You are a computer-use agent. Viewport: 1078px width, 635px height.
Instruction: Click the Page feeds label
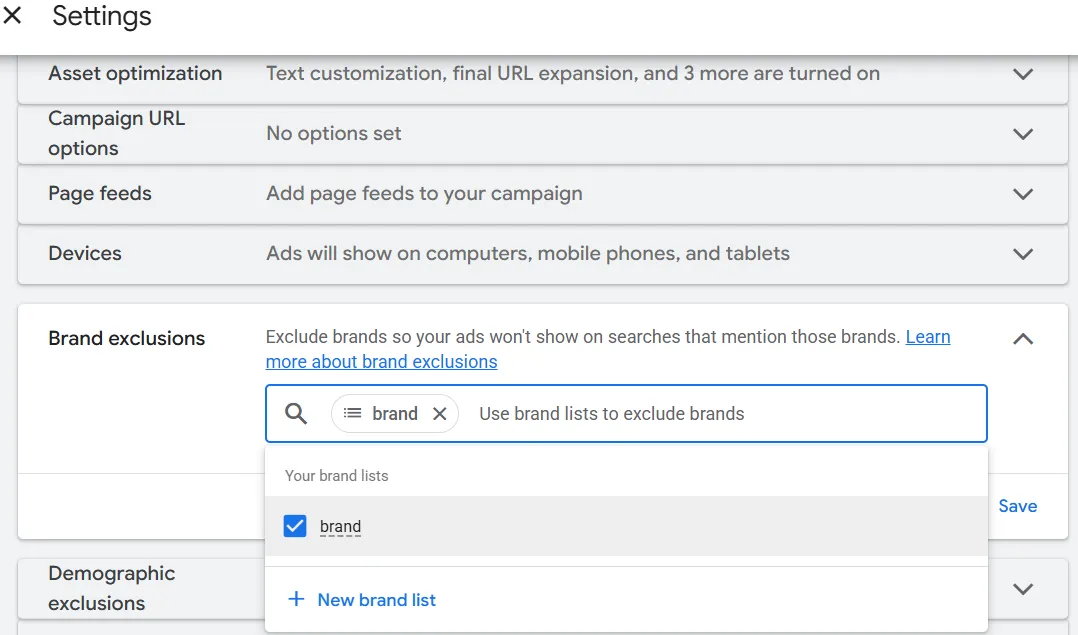[x=100, y=194]
